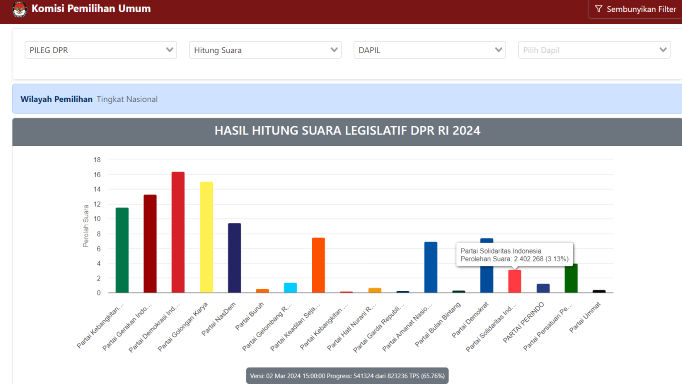This screenshot has height=384, width=682.
Task: Click the red Partai Solidaritas Indonesia bar
Action: (x=515, y=281)
